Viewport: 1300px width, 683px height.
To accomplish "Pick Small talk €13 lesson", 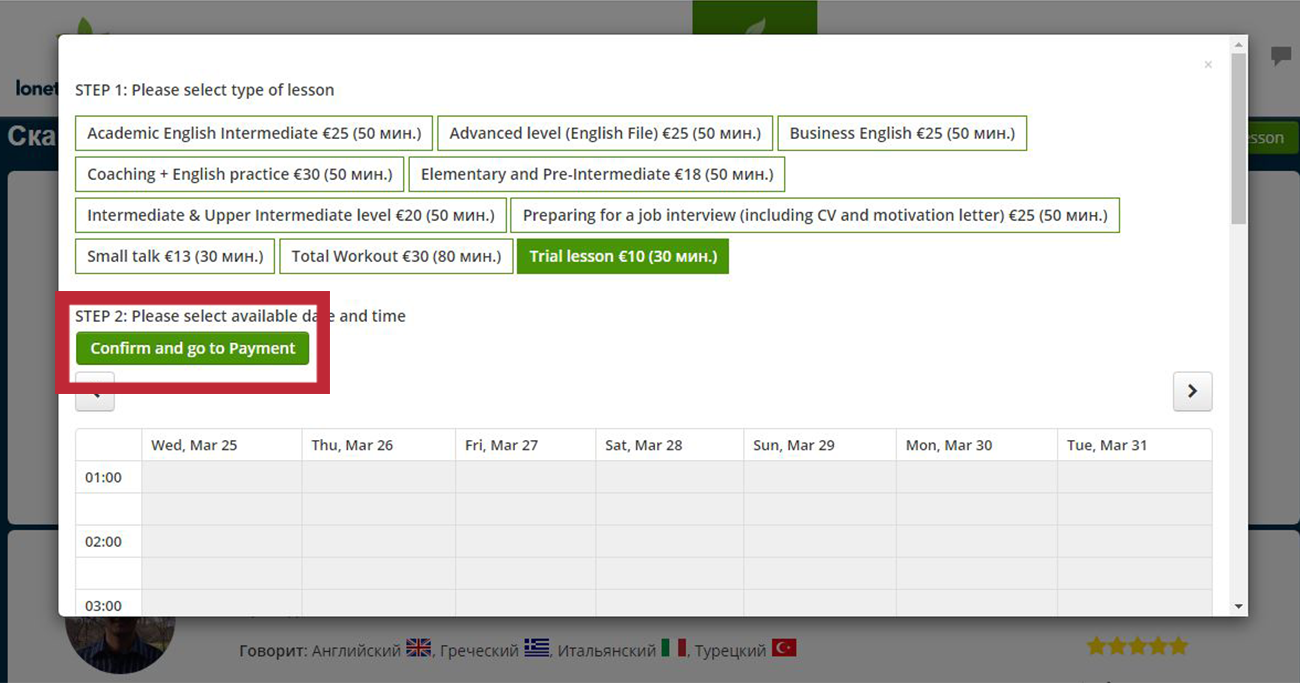I will [x=175, y=256].
